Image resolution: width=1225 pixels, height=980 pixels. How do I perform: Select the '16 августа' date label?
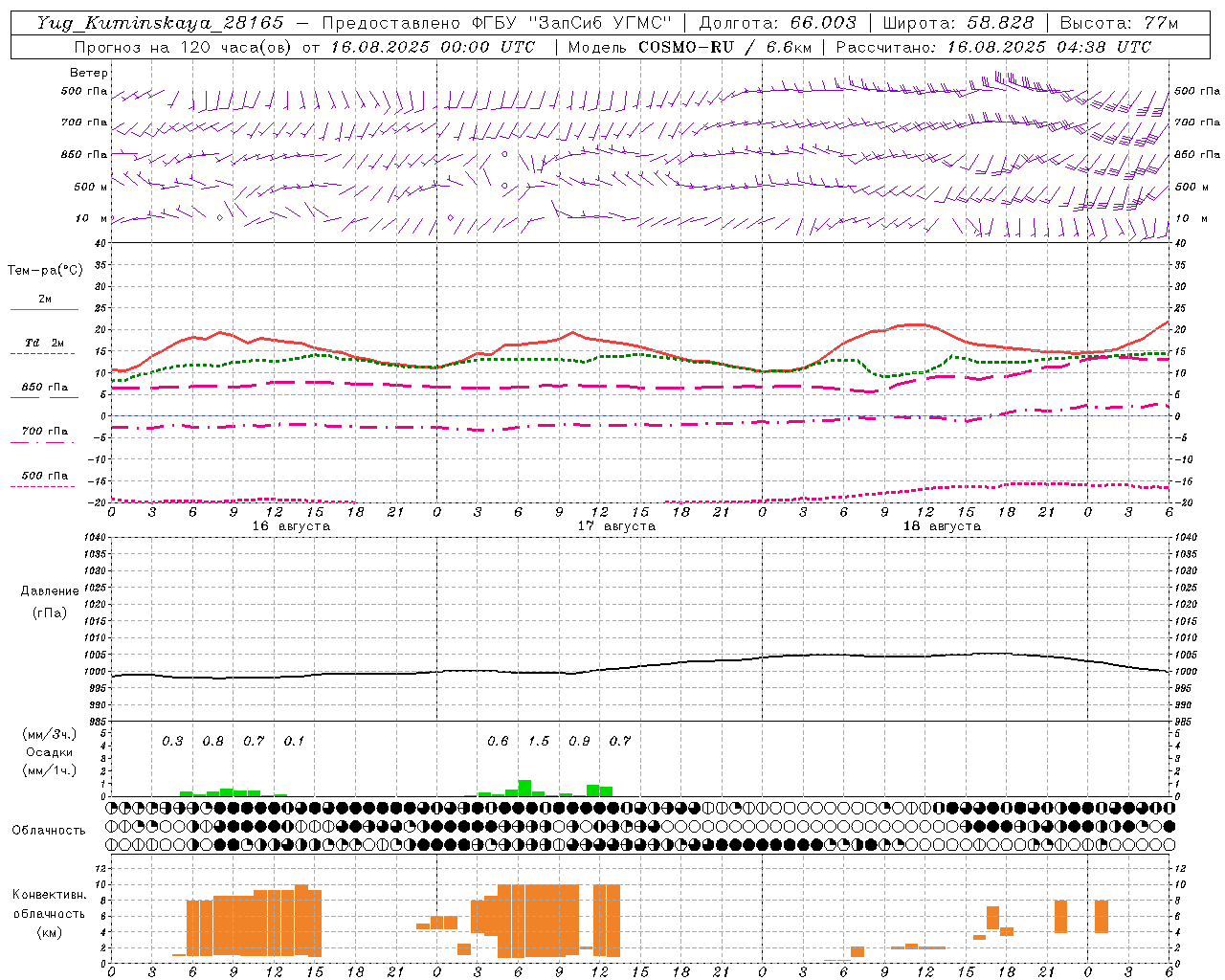coord(291,526)
